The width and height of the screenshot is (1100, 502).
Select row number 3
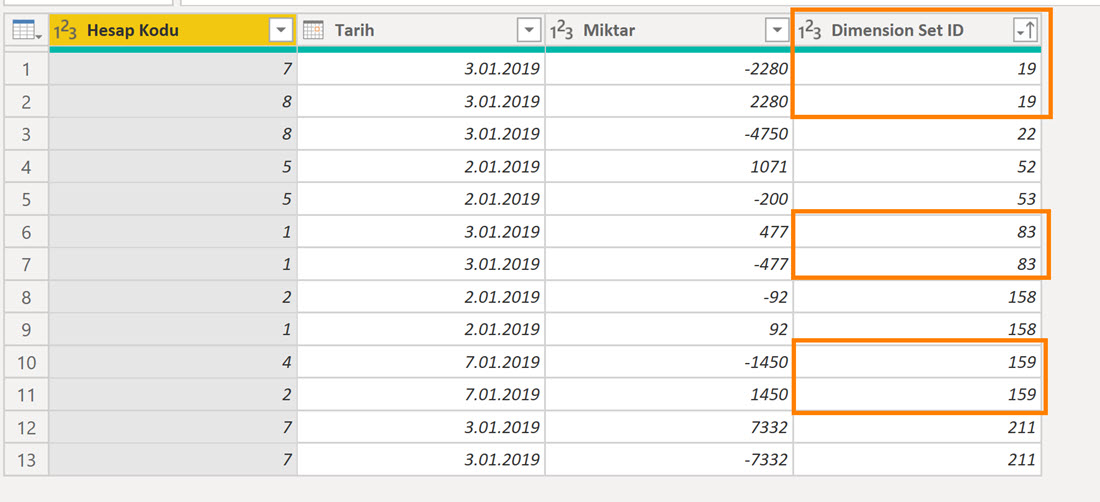(27, 135)
